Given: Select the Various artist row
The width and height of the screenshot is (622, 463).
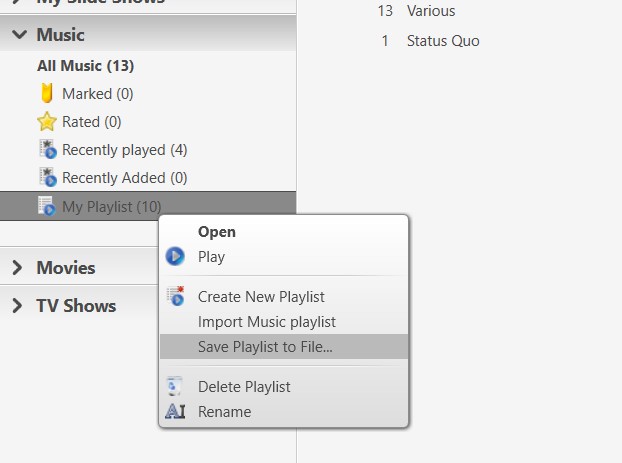Looking at the screenshot, I should point(431,11).
